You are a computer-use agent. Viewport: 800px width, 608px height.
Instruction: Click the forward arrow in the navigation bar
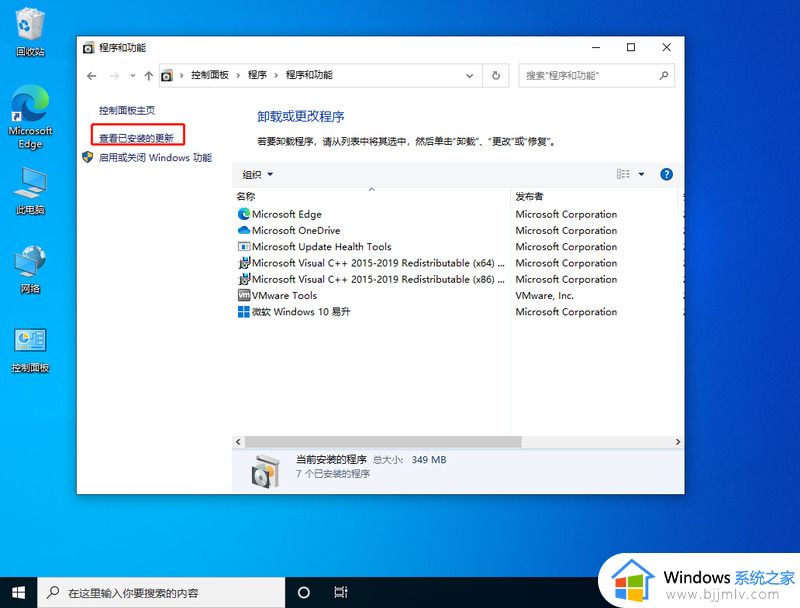[115, 76]
